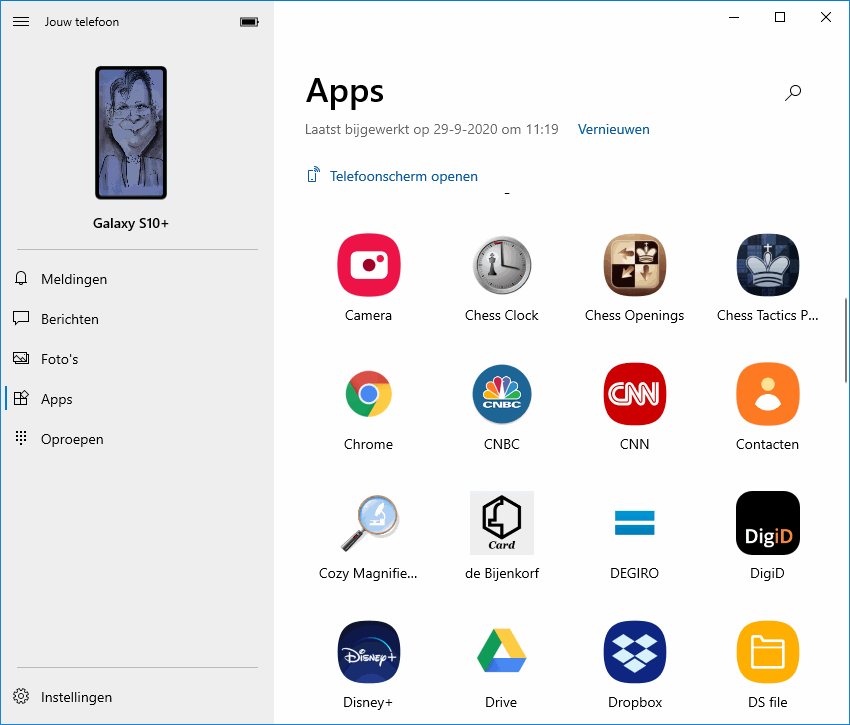Maximize the Jouw telefoon window
The height and width of the screenshot is (725, 850).
(x=780, y=17)
